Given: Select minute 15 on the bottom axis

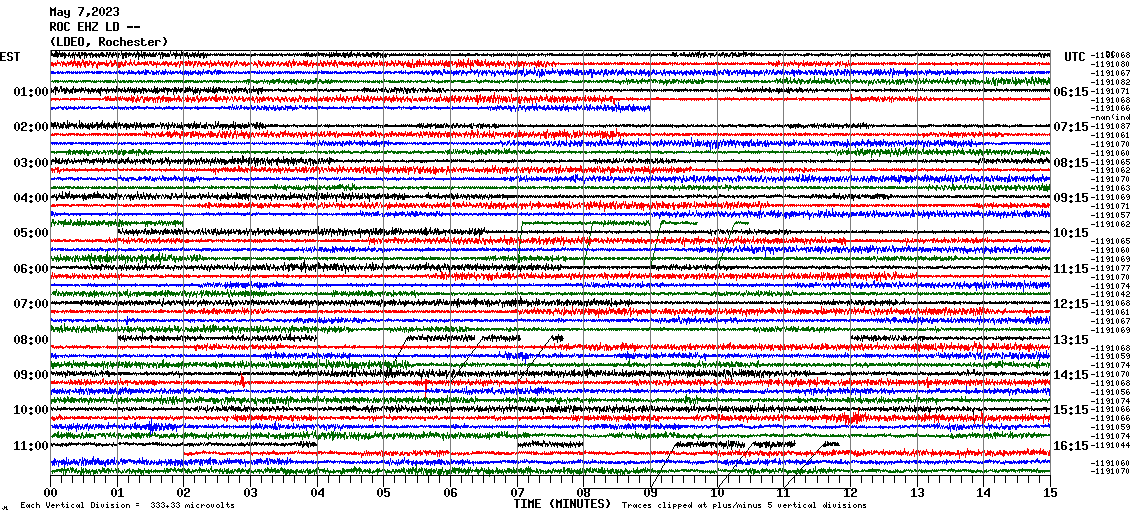Looking at the screenshot, I should click(1049, 493).
